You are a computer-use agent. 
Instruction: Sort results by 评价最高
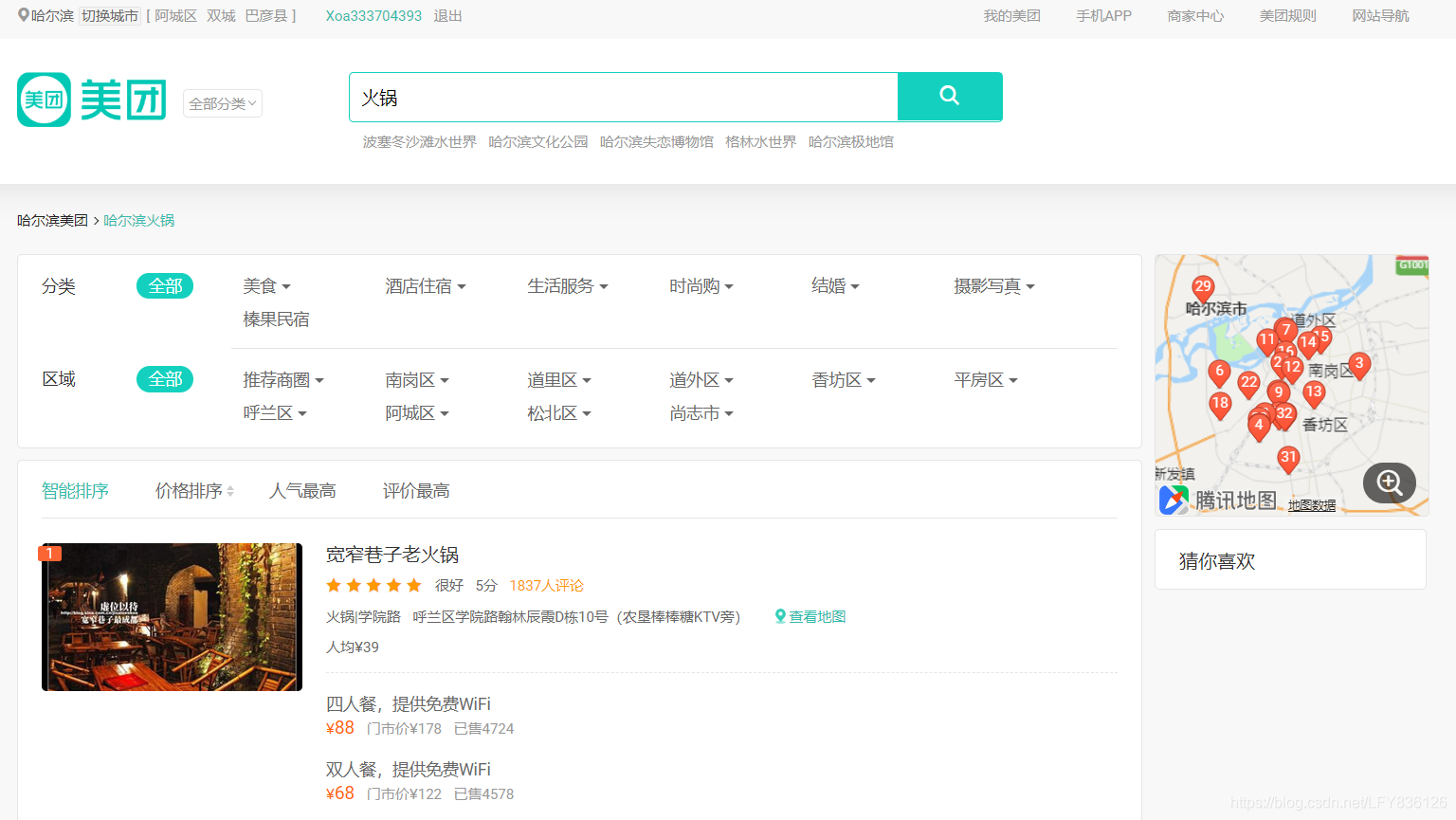tap(416, 491)
